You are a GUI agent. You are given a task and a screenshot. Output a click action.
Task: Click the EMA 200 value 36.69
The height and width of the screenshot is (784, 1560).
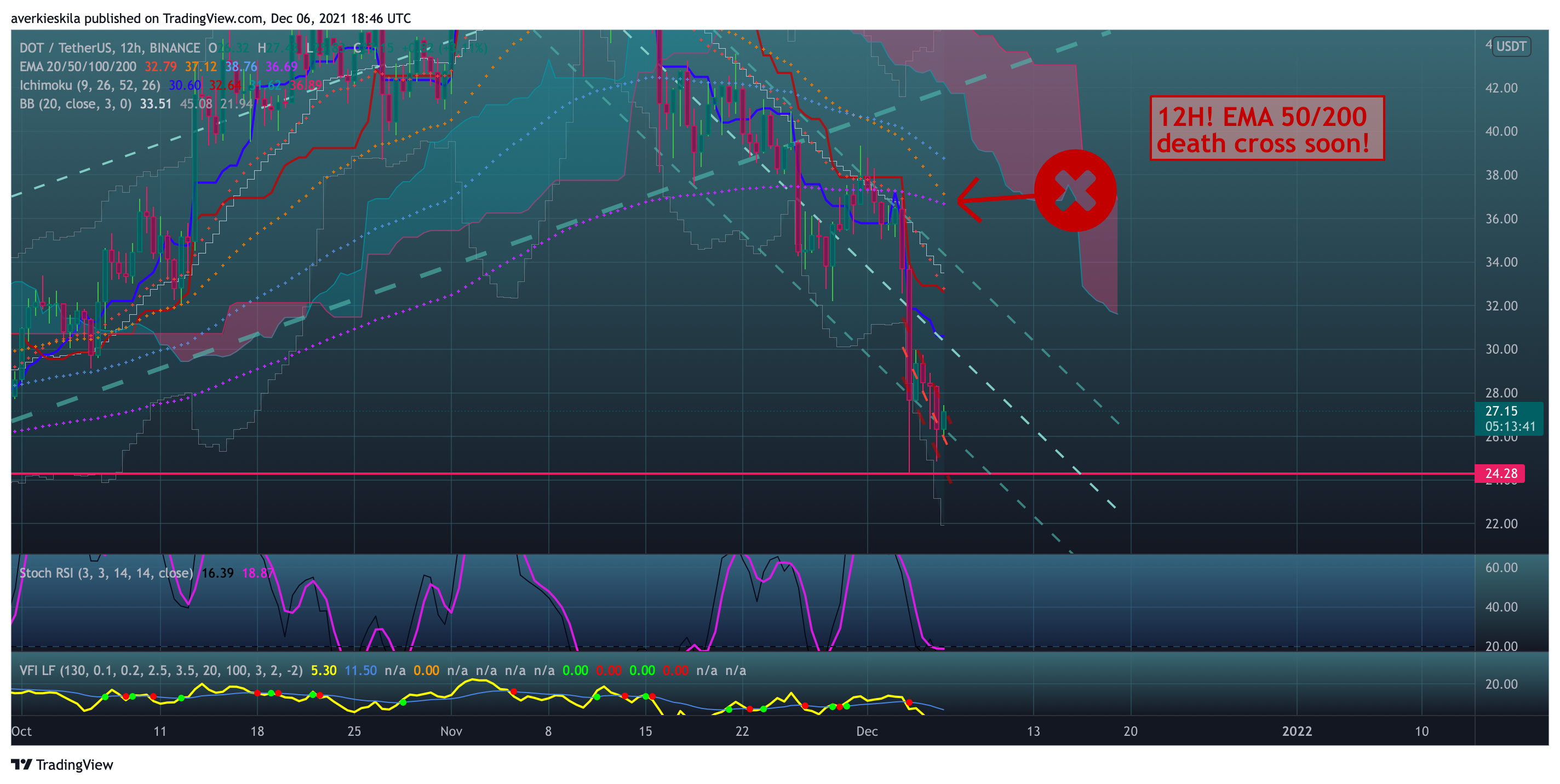[x=282, y=67]
